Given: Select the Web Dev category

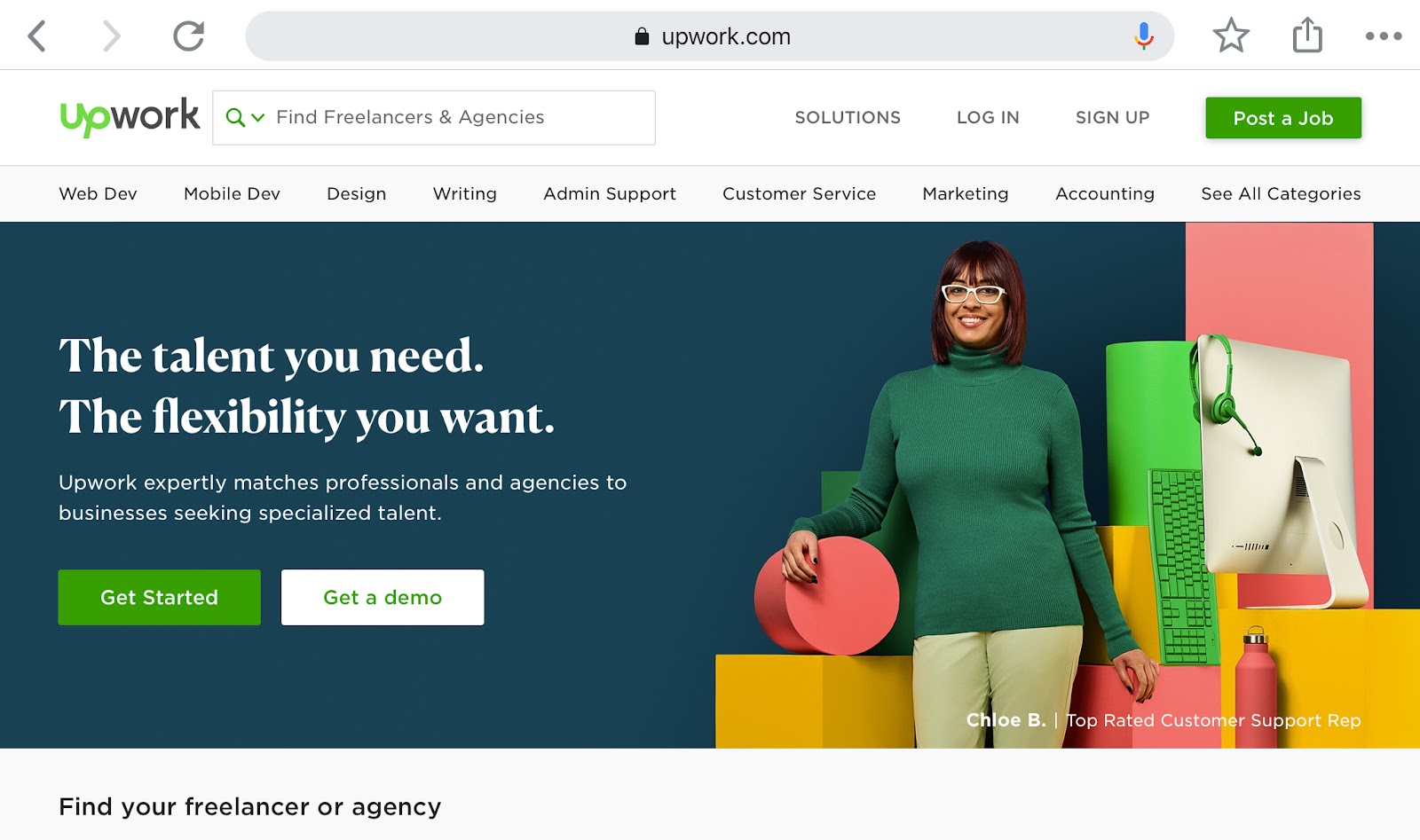Looking at the screenshot, I should coord(98,193).
